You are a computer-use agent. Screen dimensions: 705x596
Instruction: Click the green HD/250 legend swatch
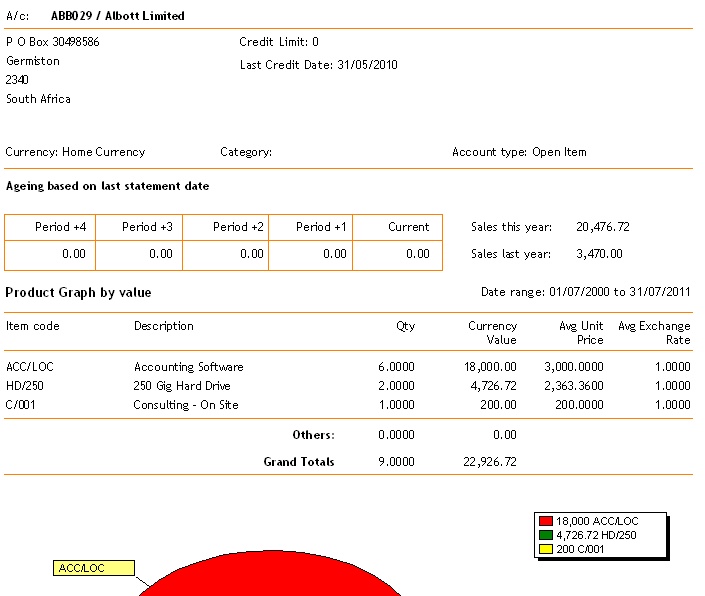click(546, 535)
